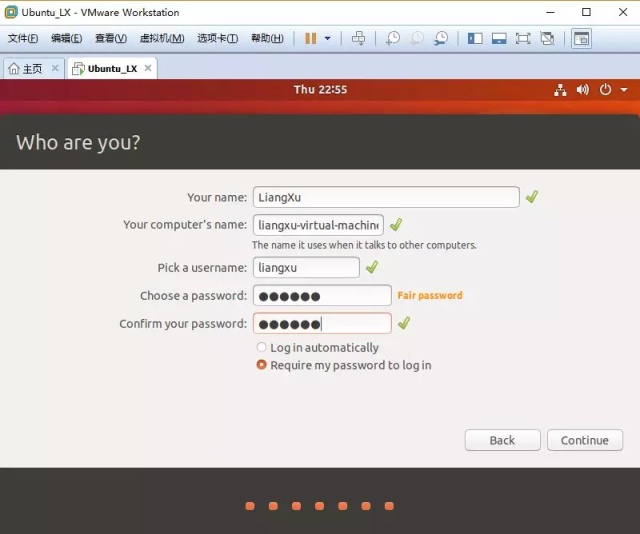The width and height of the screenshot is (640, 534).
Task: Minimize the VMware Workstation window
Action: [550, 12]
